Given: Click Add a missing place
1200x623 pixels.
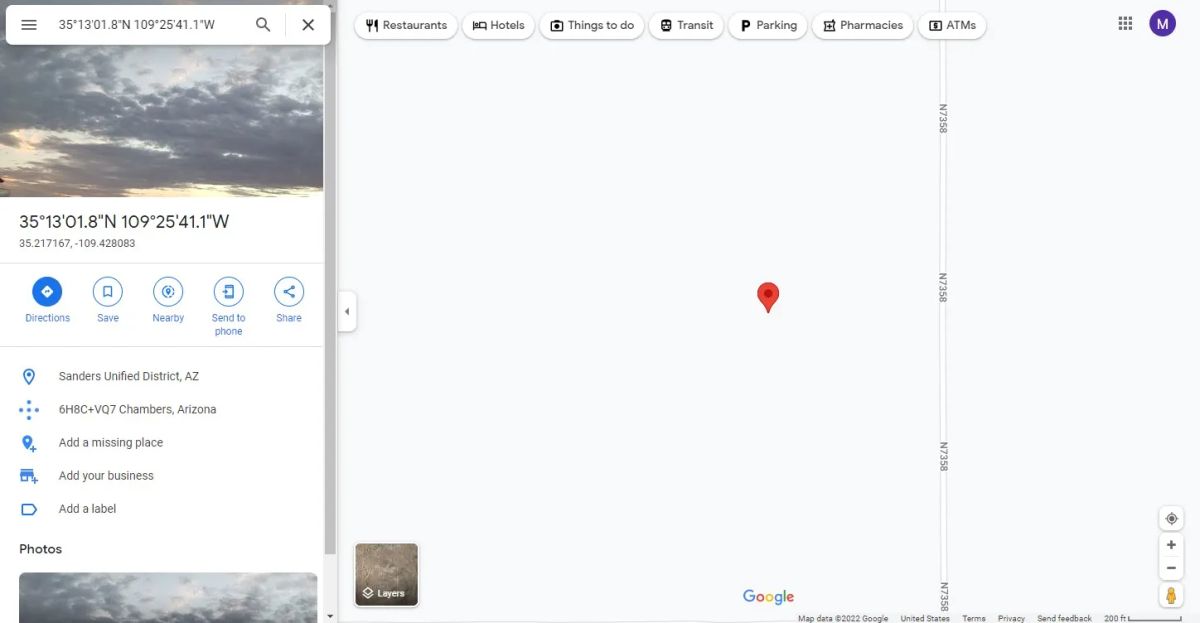Looking at the screenshot, I should pyautogui.click(x=111, y=443).
